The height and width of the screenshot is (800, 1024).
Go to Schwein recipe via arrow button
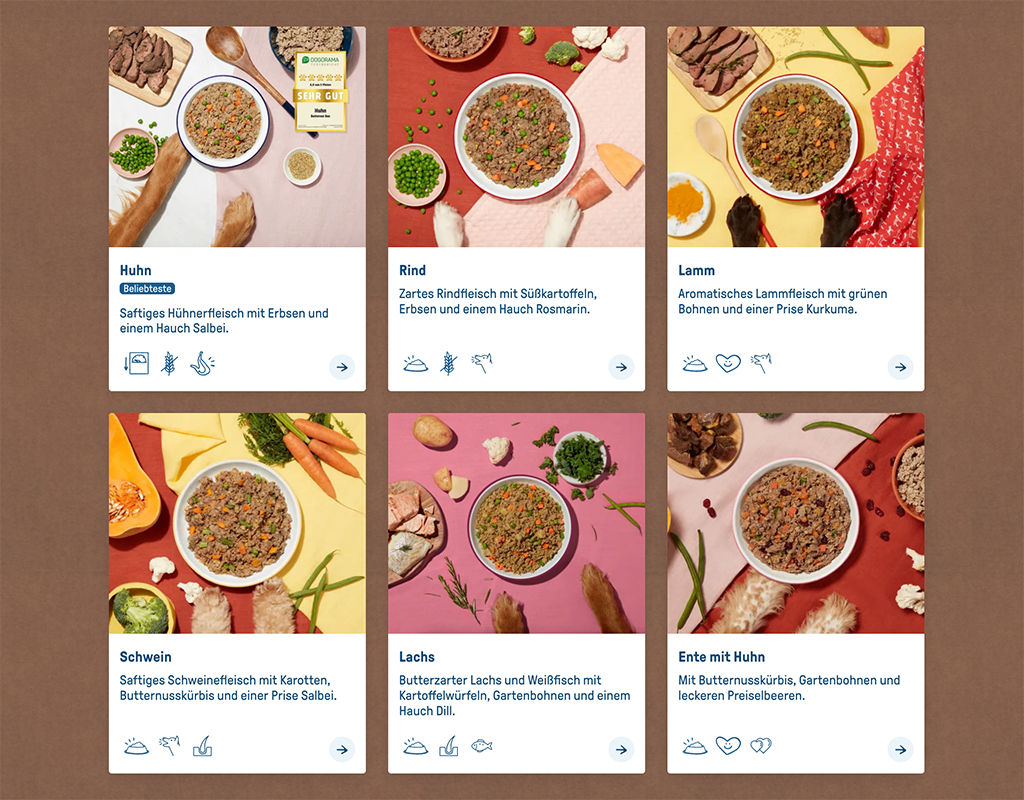[342, 749]
